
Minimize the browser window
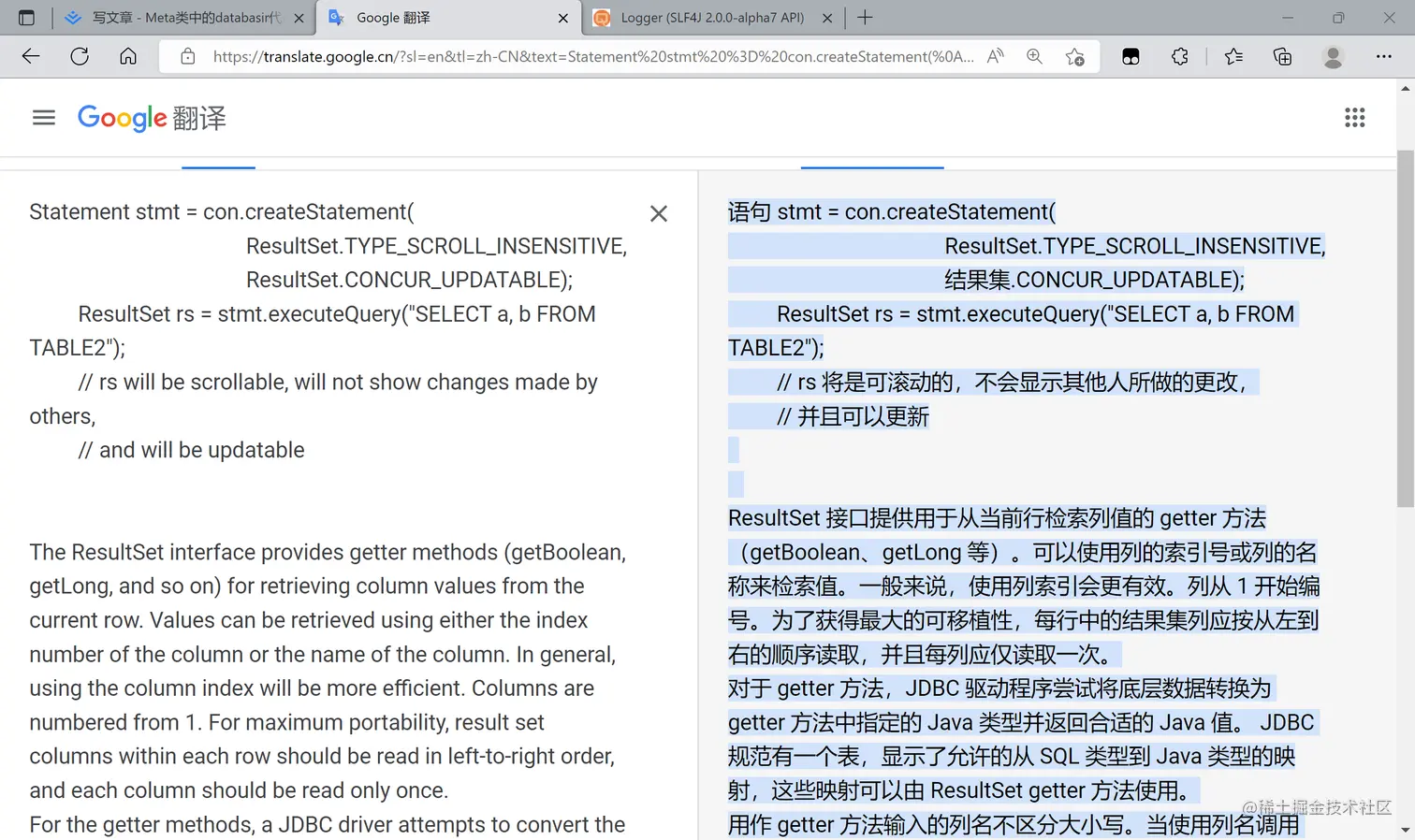pyautogui.click(x=1288, y=18)
